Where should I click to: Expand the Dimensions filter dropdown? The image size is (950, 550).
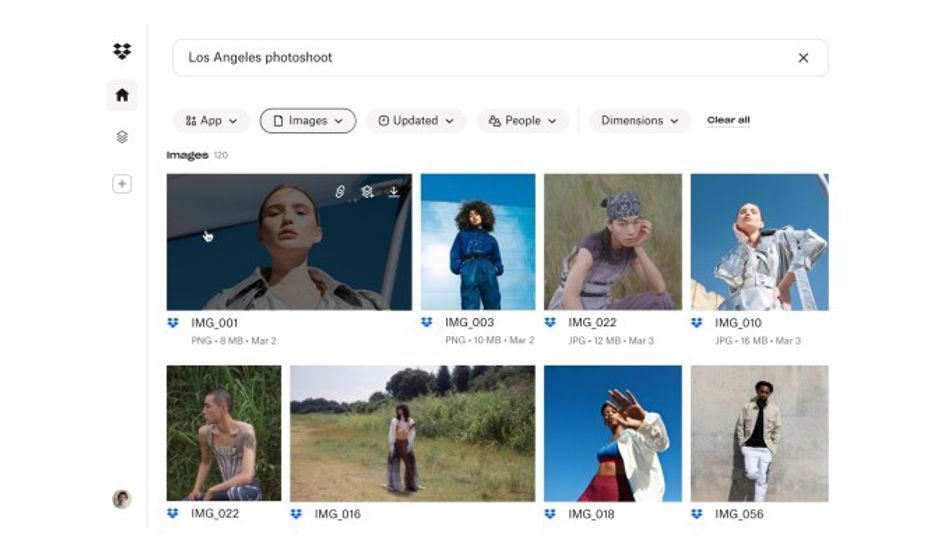pos(639,121)
